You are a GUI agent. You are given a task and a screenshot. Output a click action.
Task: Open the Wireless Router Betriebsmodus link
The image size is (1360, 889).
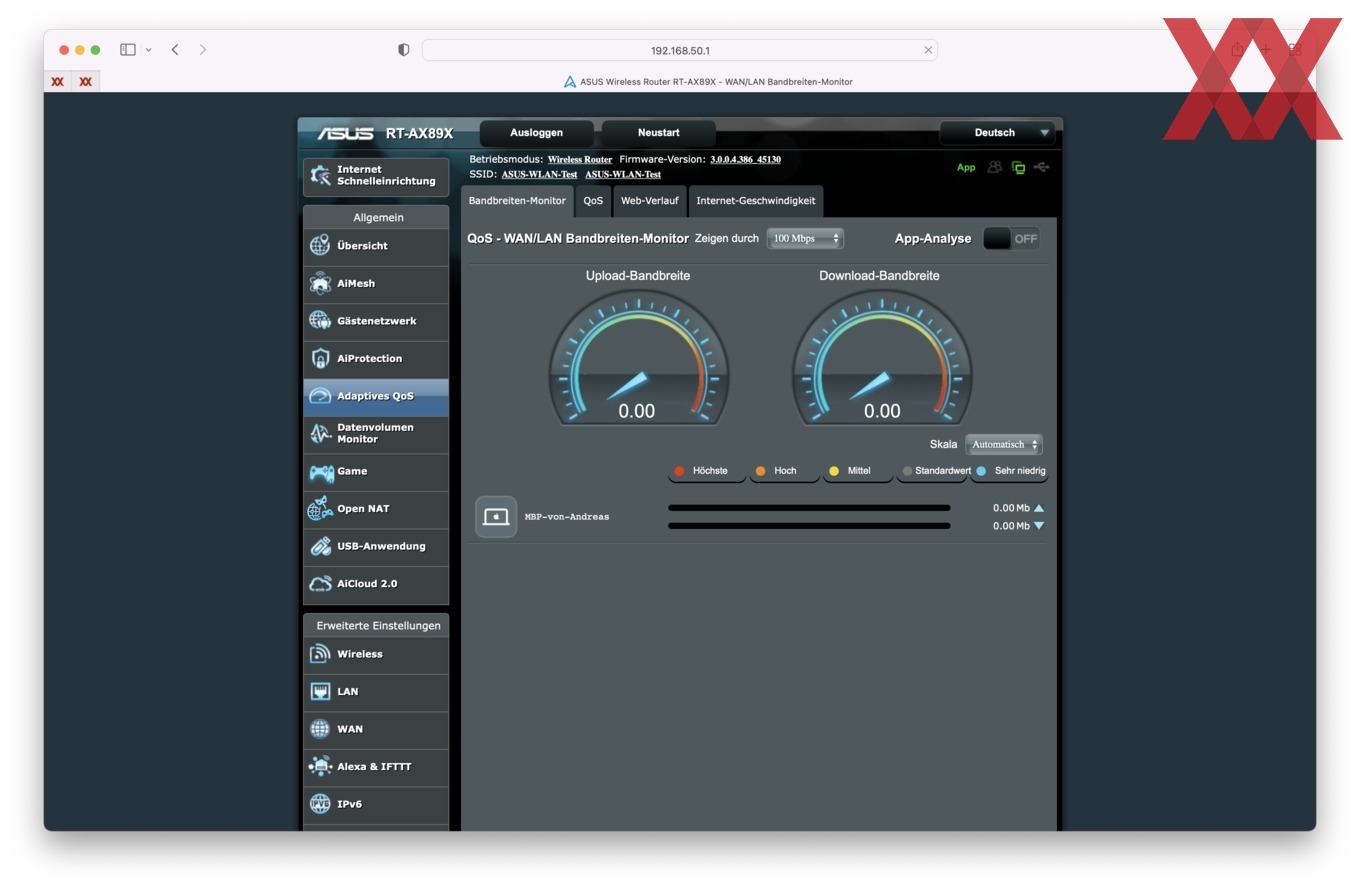click(580, 159)
